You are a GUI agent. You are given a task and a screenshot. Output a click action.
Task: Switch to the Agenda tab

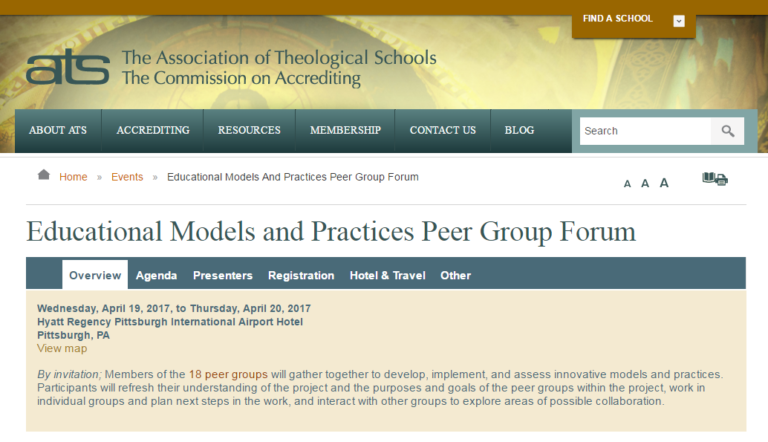(x=156, y=275)
